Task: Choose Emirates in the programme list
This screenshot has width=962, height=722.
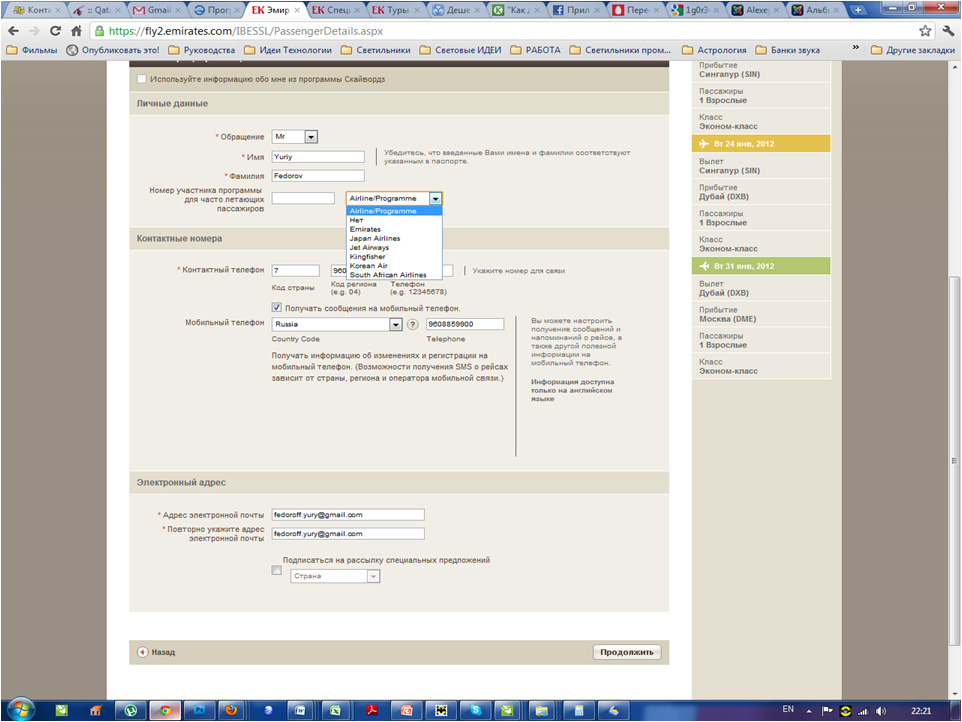Action: click(394, 229)
